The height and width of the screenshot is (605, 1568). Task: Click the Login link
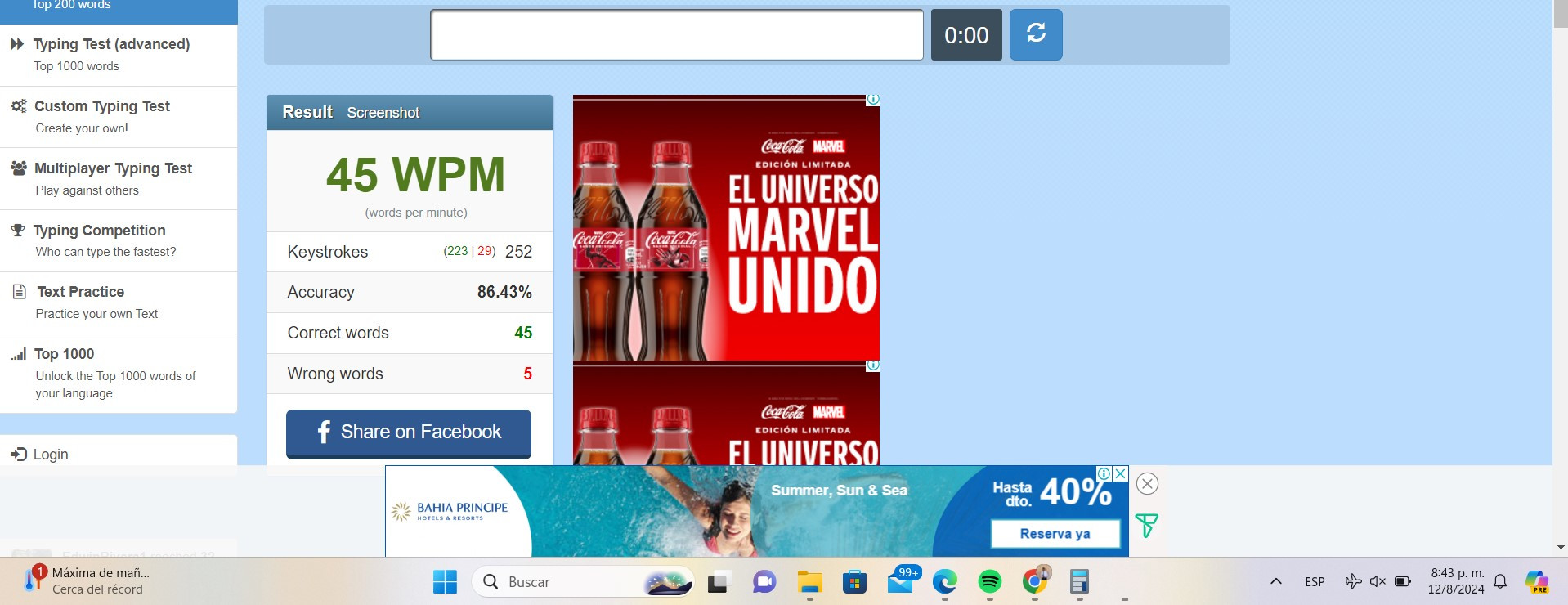click(51, 455)
